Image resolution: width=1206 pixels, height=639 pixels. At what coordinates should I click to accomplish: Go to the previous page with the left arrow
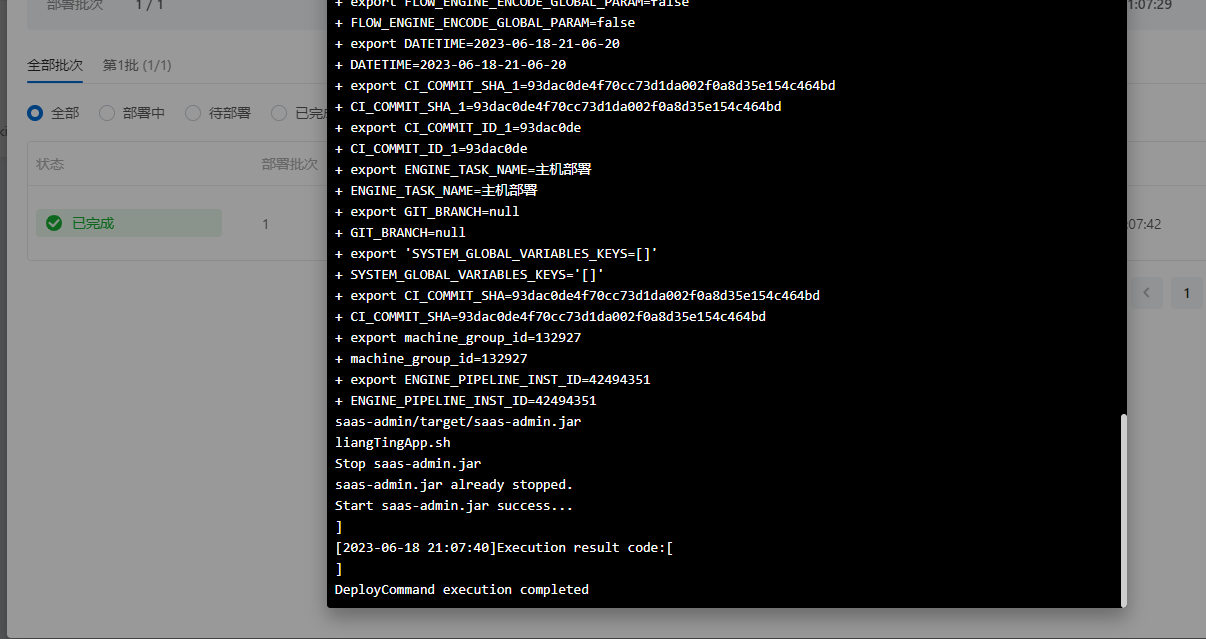pyautogui.click(x=1147, y=293)
